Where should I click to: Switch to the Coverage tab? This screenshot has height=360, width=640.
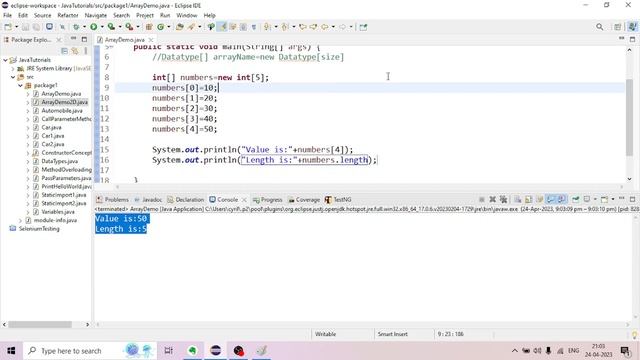(x=304, y=200)
